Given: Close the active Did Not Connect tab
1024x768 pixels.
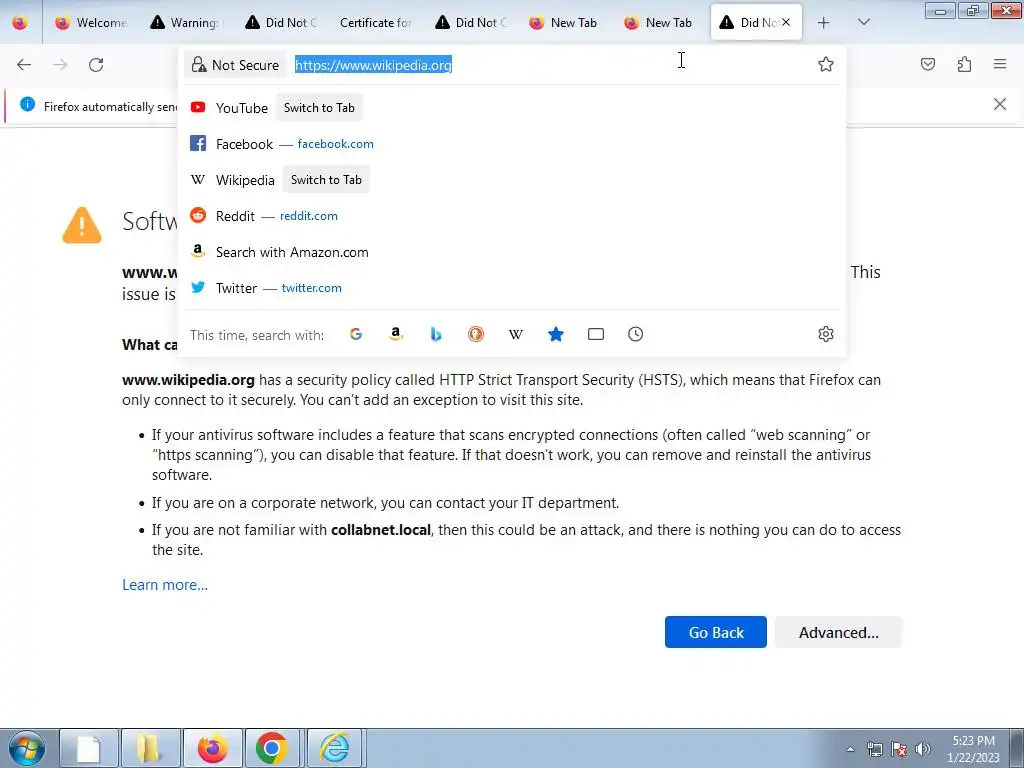Looking at the screenshot, I should 786,22.
